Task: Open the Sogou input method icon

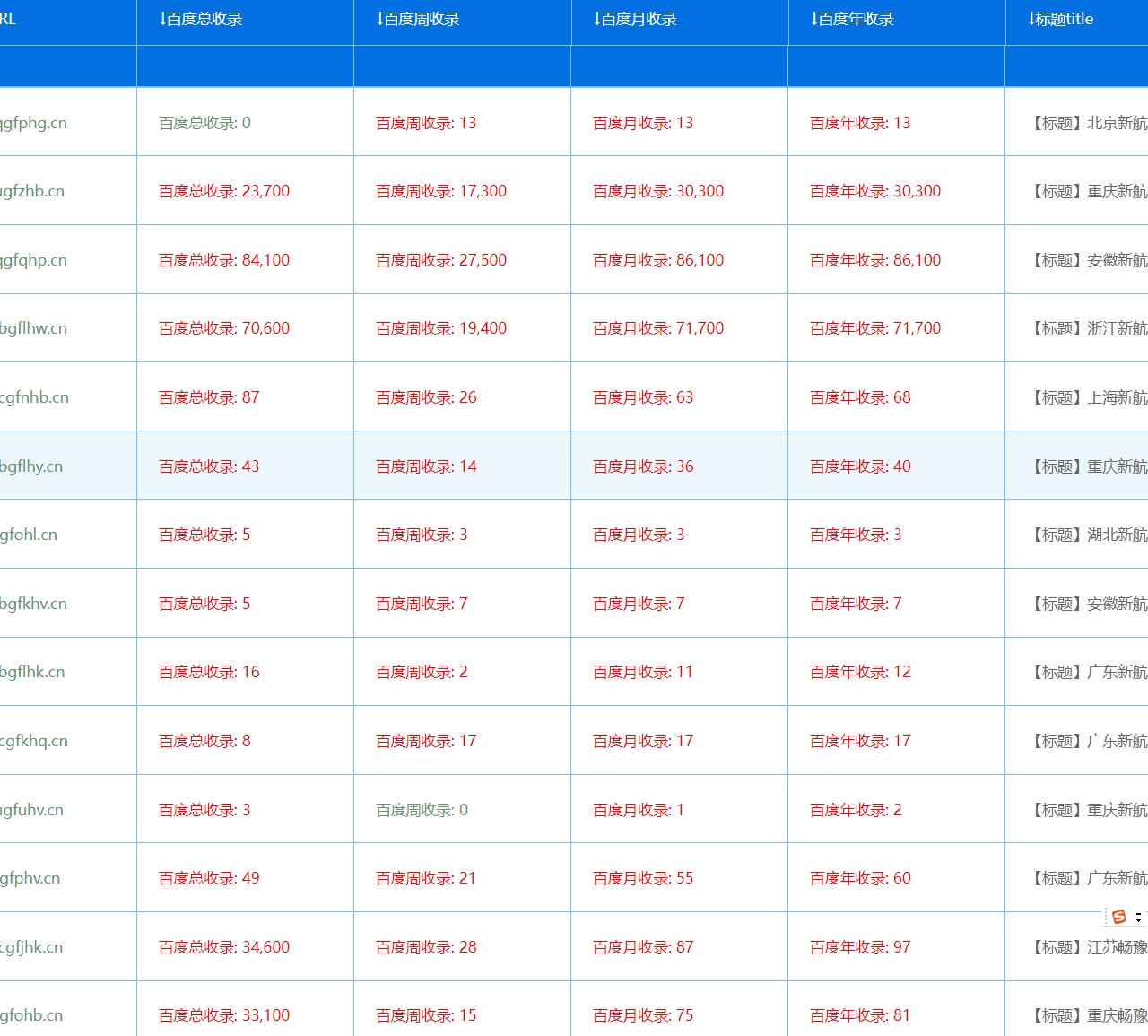Action: tap(1118, 917)
